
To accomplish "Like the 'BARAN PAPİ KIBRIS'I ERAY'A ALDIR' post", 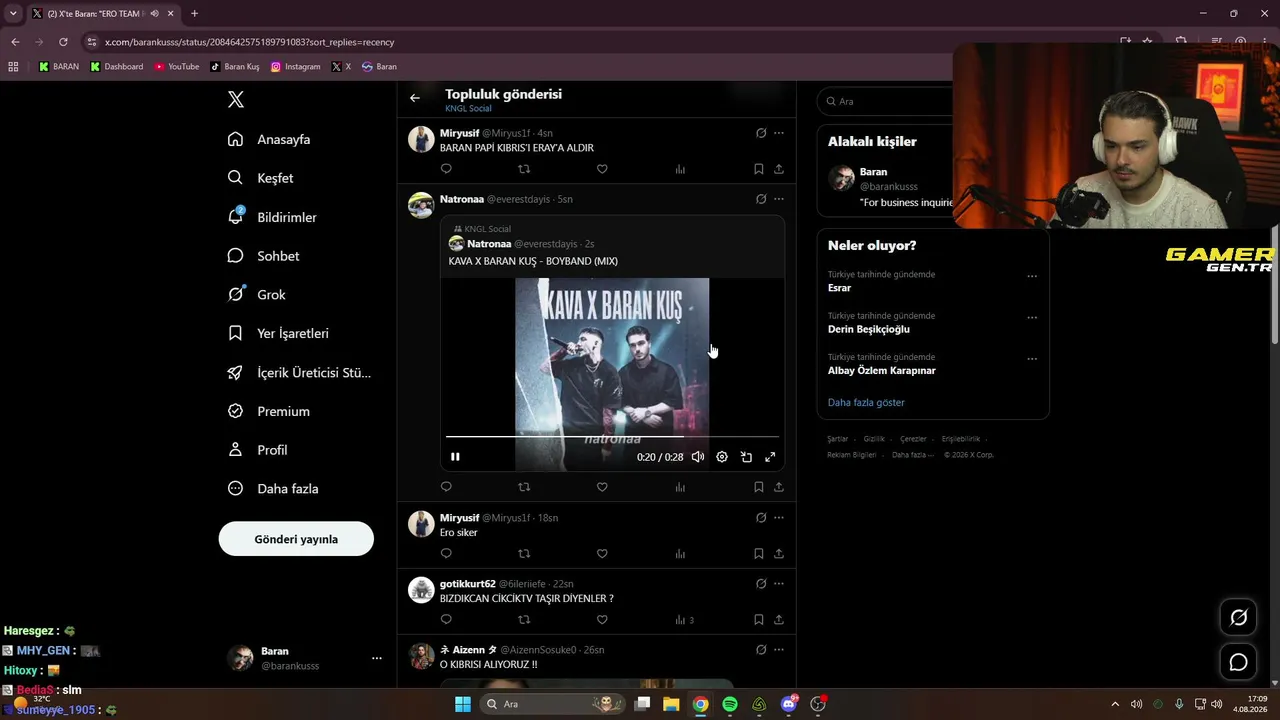I will (x=602, y=169).
